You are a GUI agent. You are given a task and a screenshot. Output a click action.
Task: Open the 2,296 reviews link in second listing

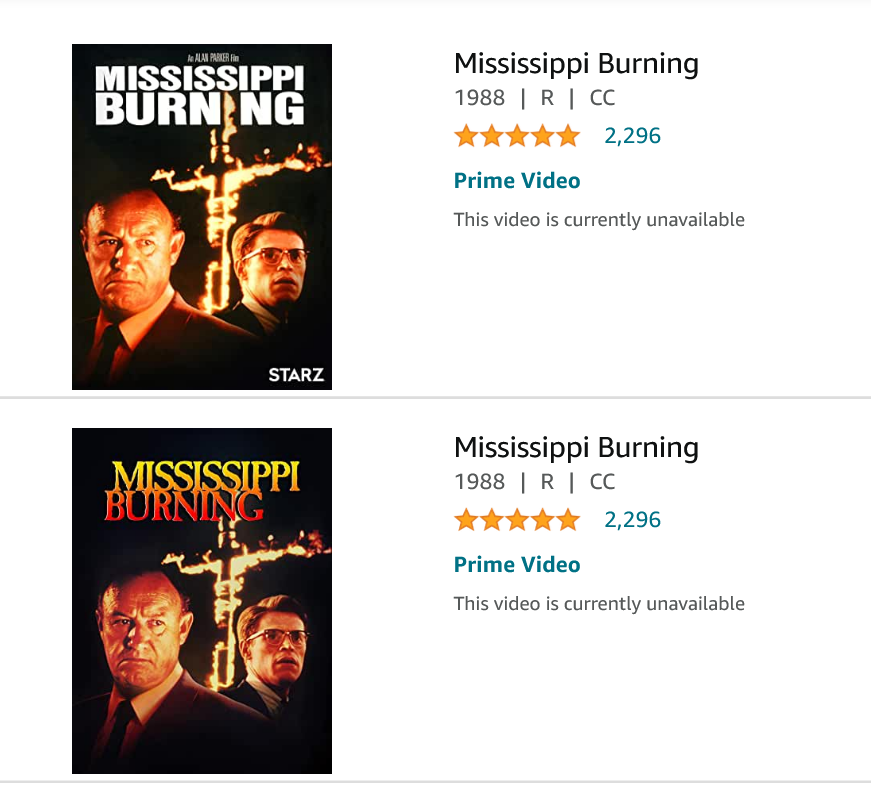(632, 520)
